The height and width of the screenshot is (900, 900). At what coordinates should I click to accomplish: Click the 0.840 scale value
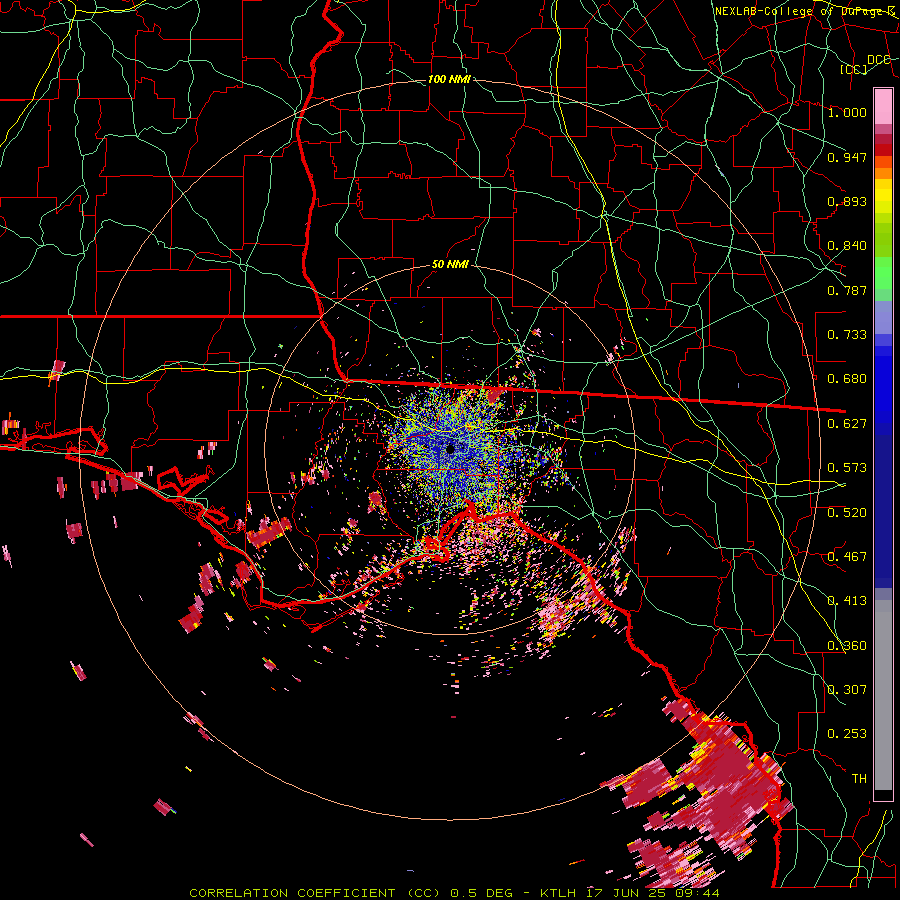click(847, 246)
